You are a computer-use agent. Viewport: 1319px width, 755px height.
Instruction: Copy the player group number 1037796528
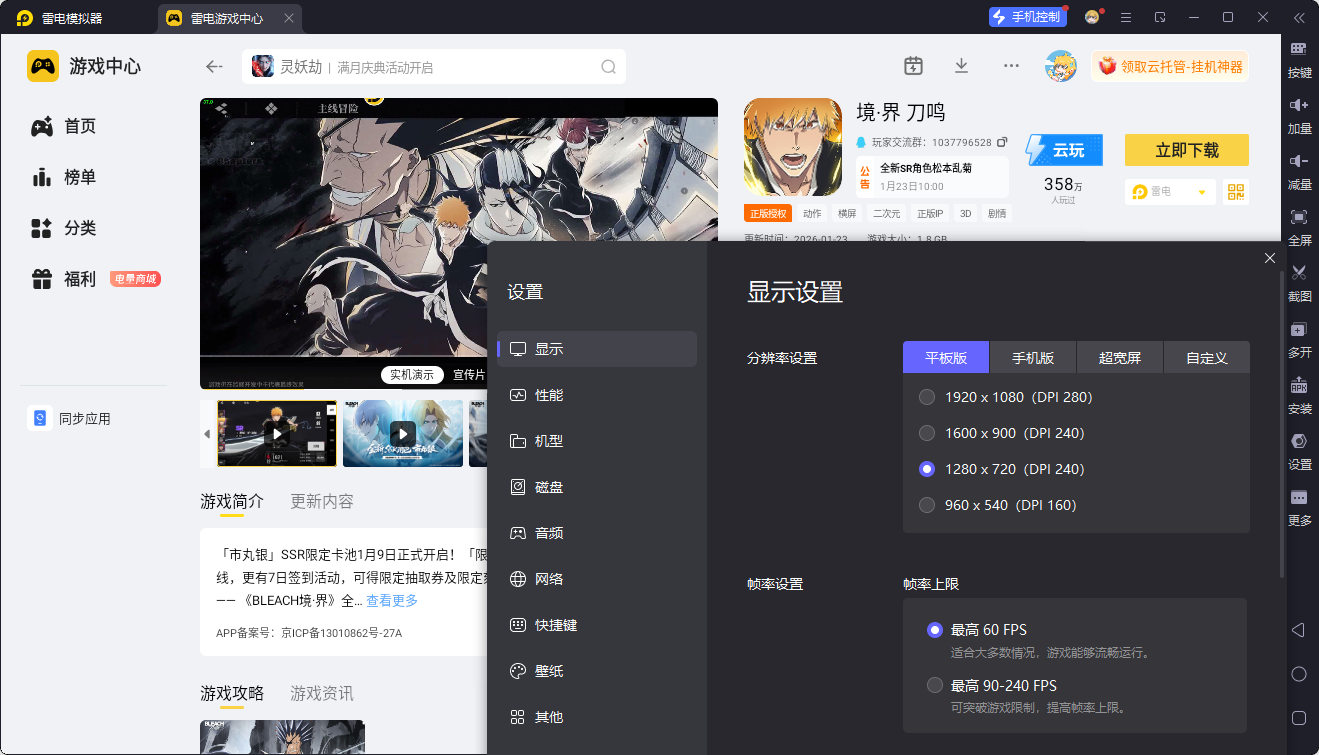click(1002, 142)
